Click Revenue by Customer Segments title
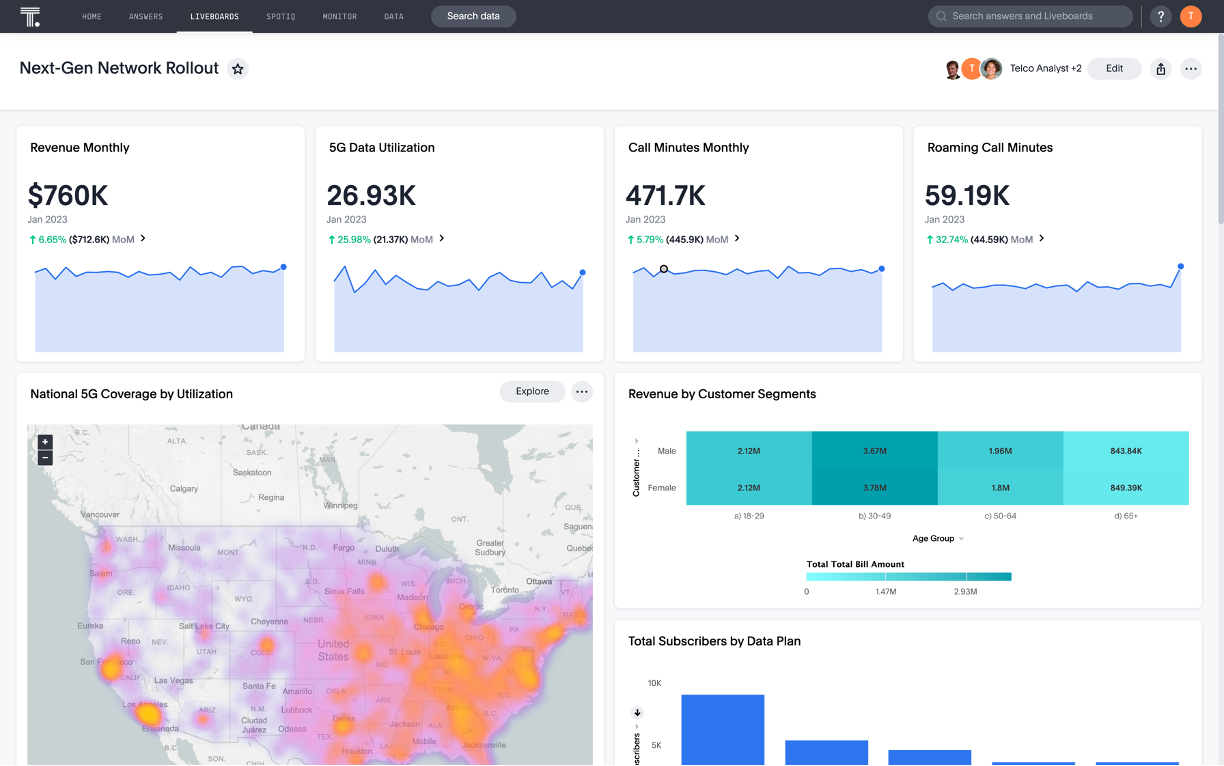This screenshot has height=766, width=1224. [x=722, y=394]
